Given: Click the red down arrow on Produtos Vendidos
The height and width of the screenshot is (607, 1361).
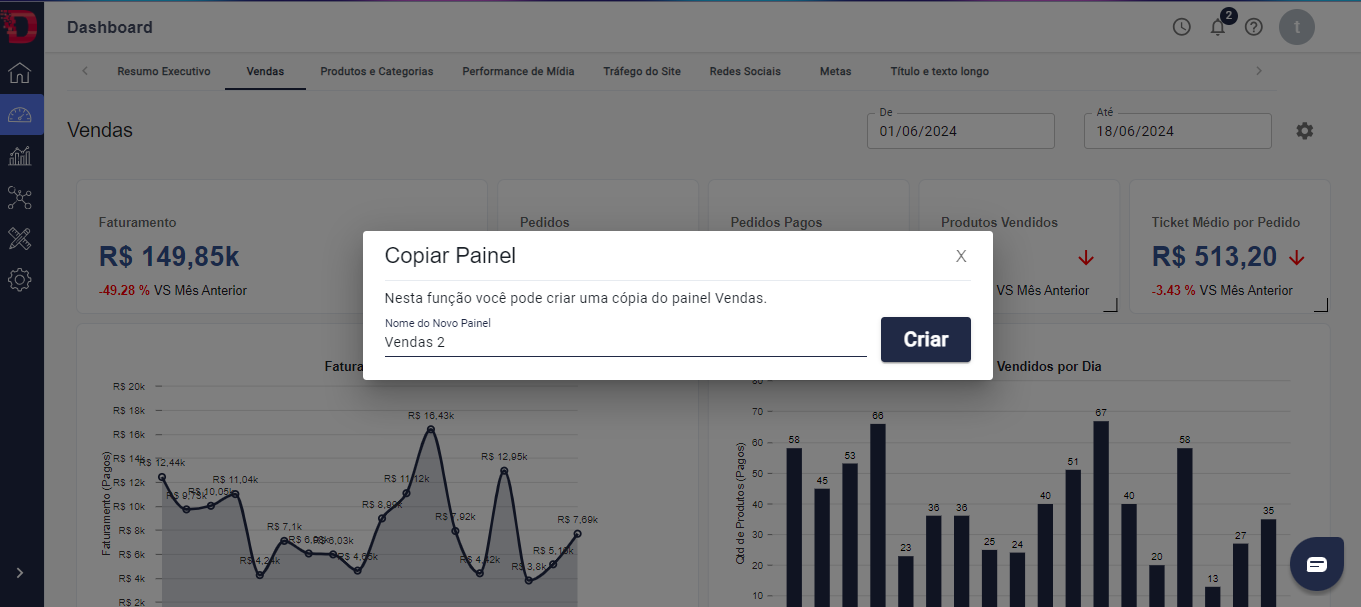Looking at the screenshot, I should point(1086,258).
